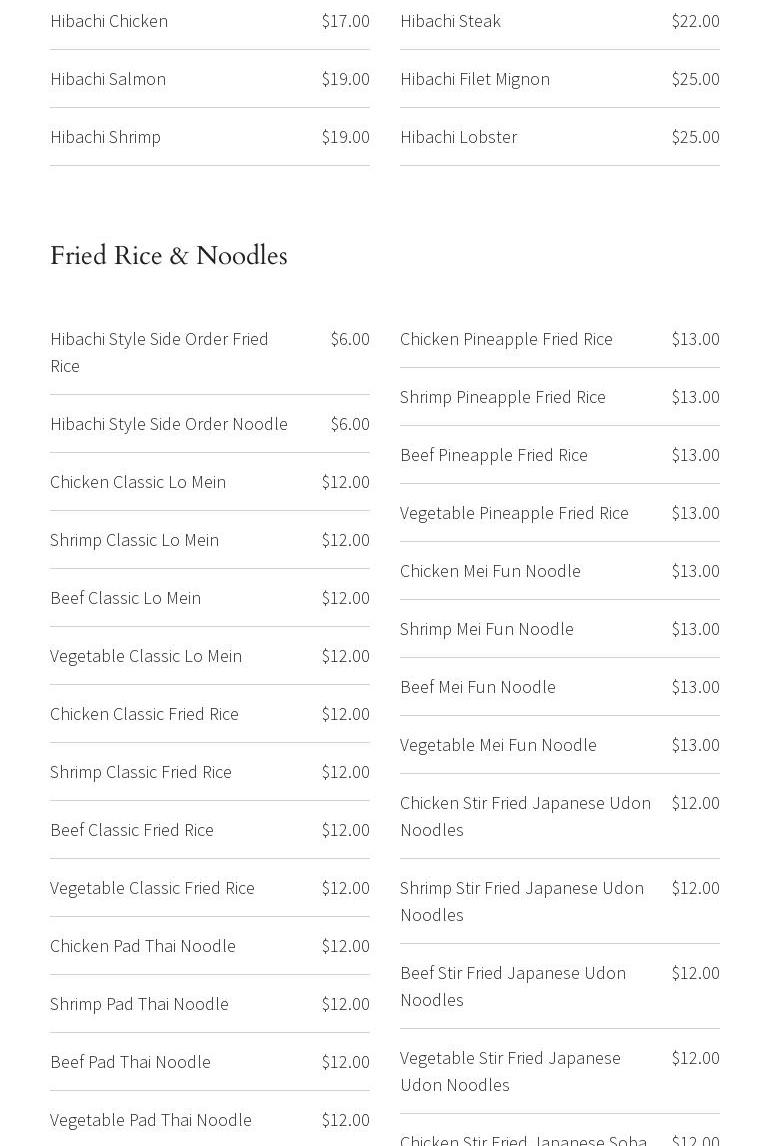Choose Chicken Pad Thai Noodle

coord(143,946)
